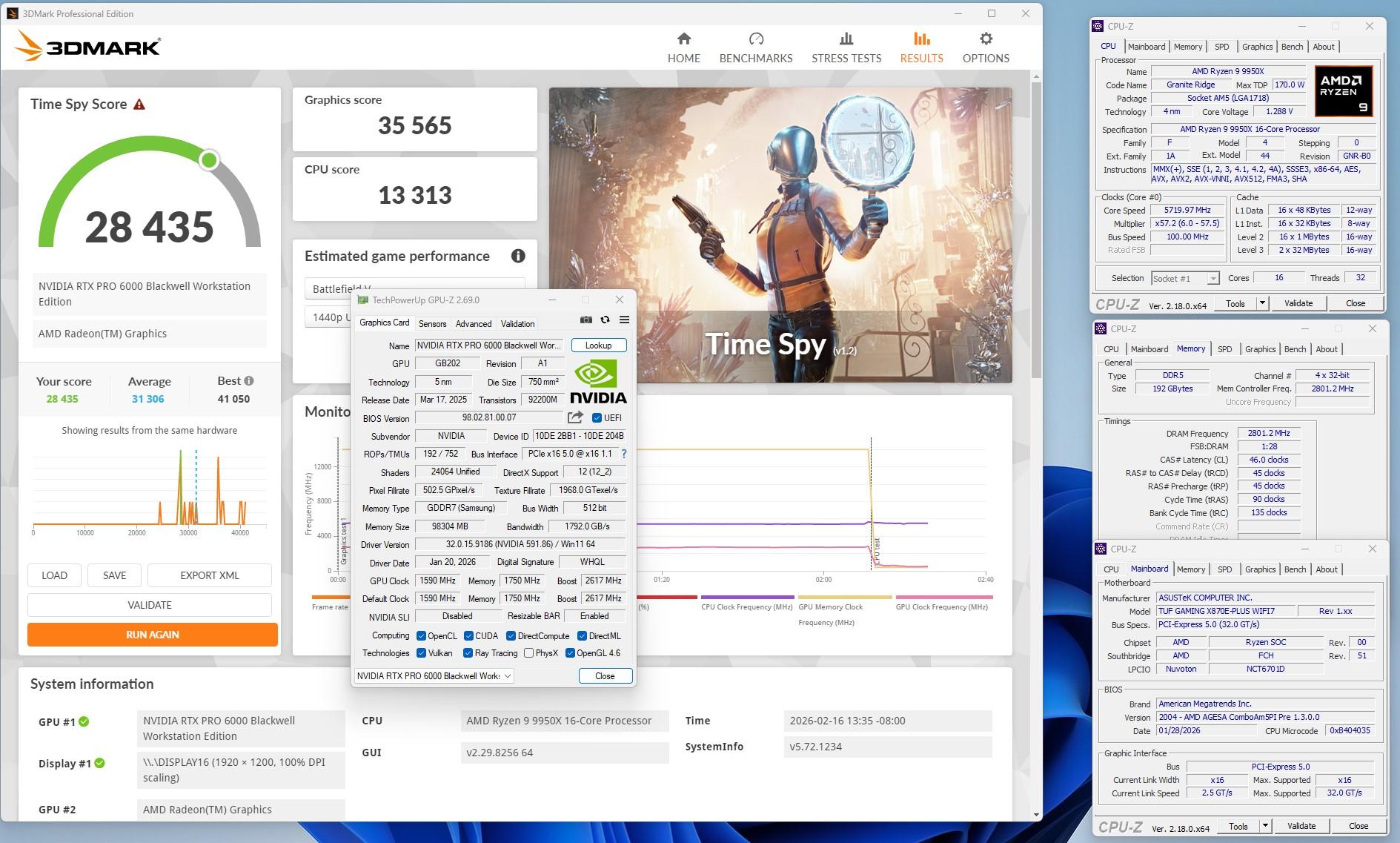
Task: Click the Lookup button in GPU-Z
Action: (598, 346)
